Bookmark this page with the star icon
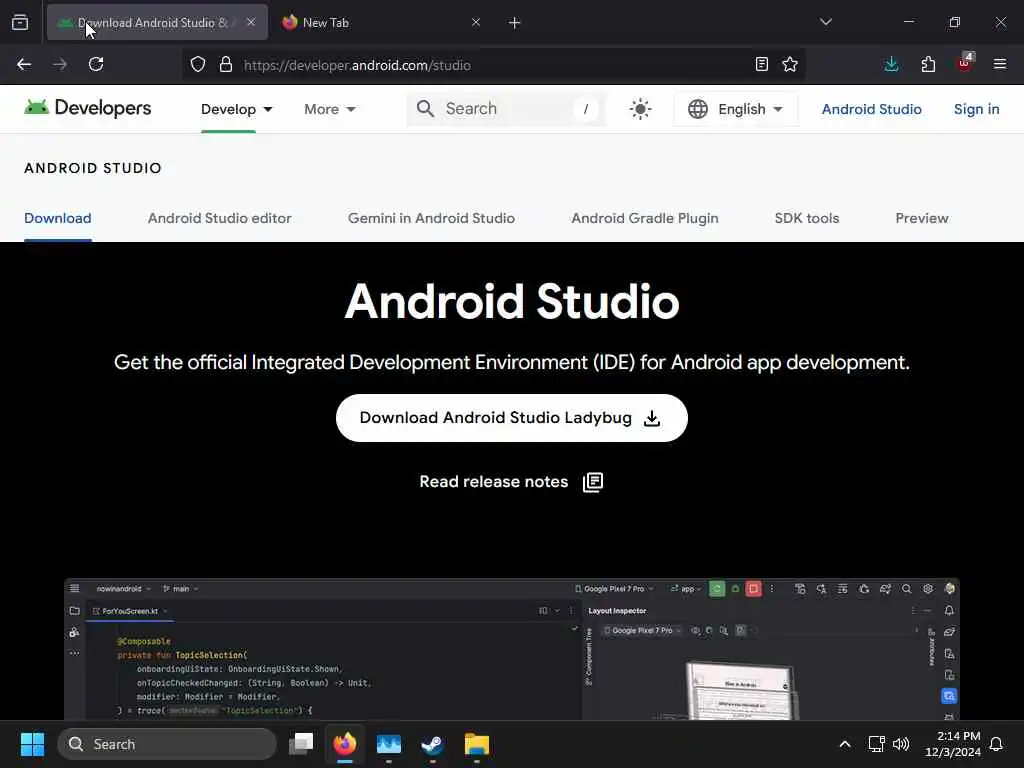 point(790,64)
